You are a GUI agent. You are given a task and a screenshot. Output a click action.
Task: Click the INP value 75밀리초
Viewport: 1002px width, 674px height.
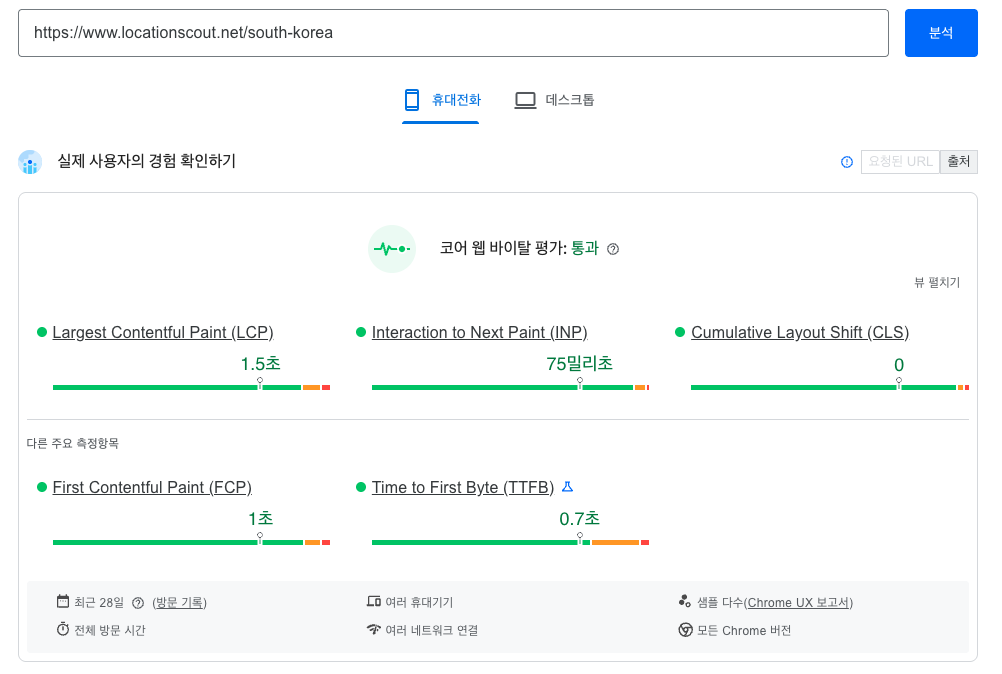[580, 364]
